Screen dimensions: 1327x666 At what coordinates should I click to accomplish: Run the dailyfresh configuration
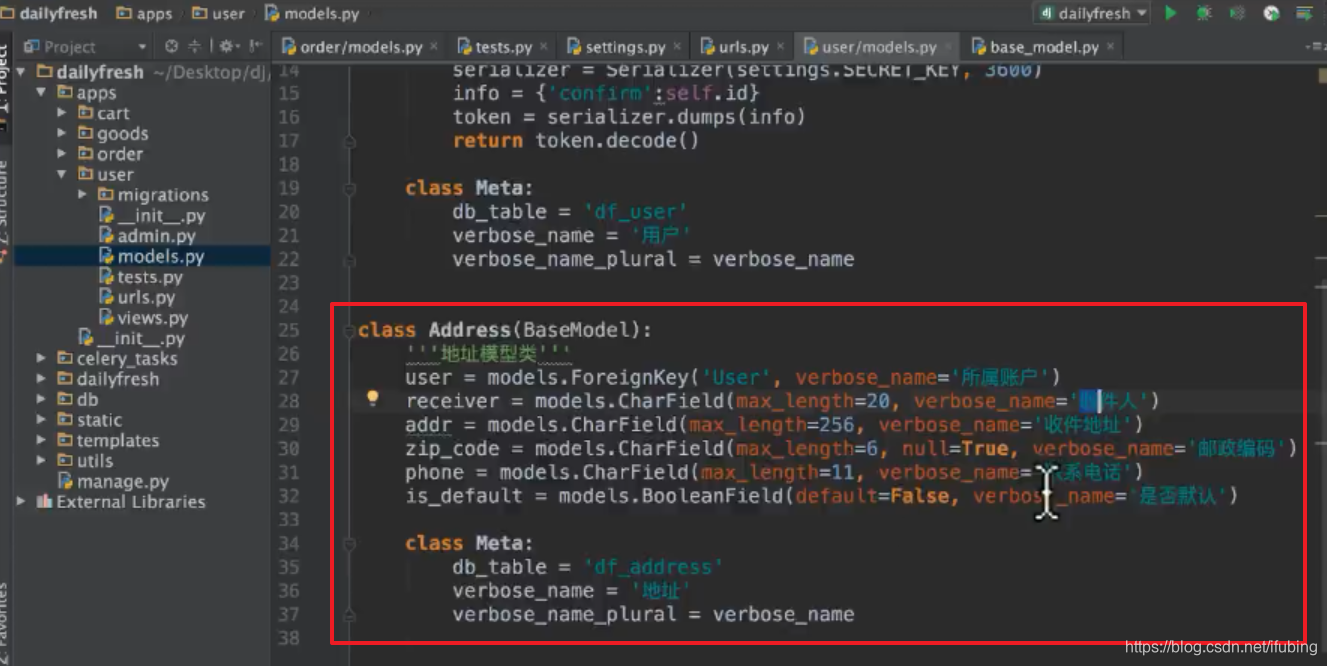click(1170, 13)
